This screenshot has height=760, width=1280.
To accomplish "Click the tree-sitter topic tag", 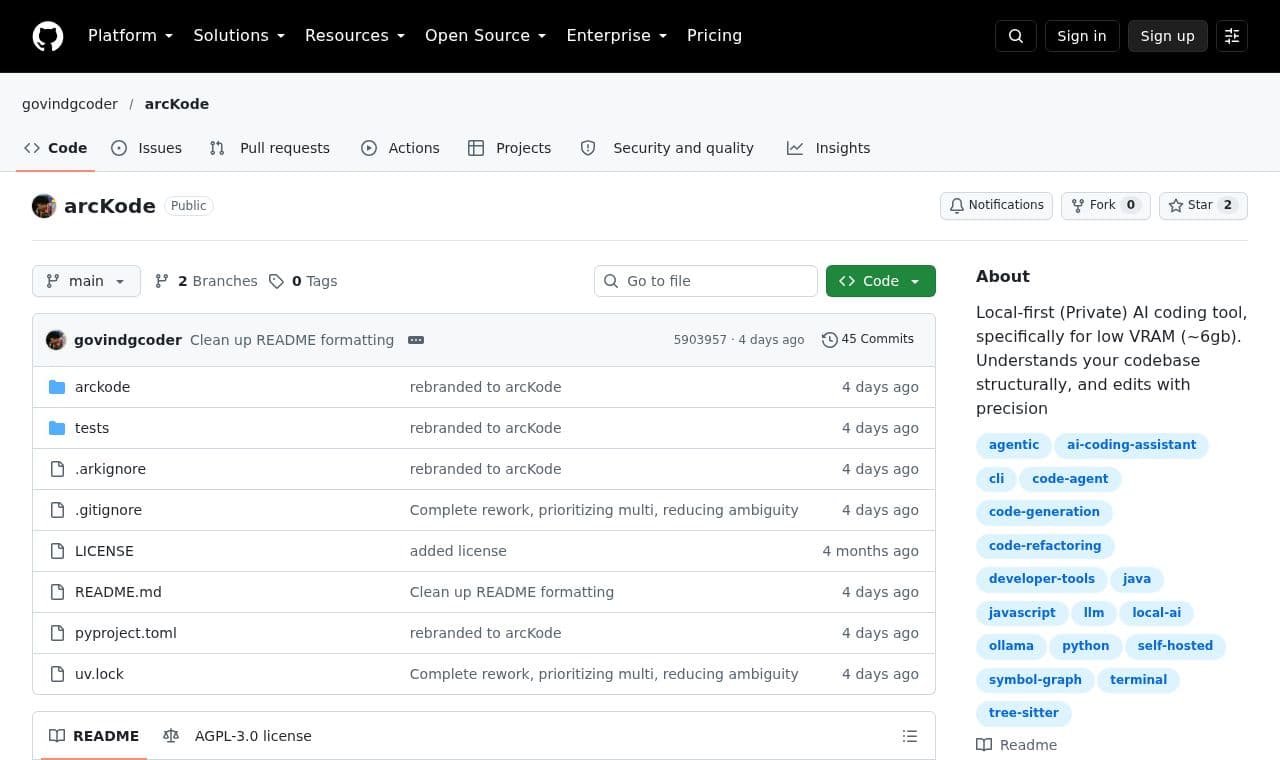I will point(1024,713).
